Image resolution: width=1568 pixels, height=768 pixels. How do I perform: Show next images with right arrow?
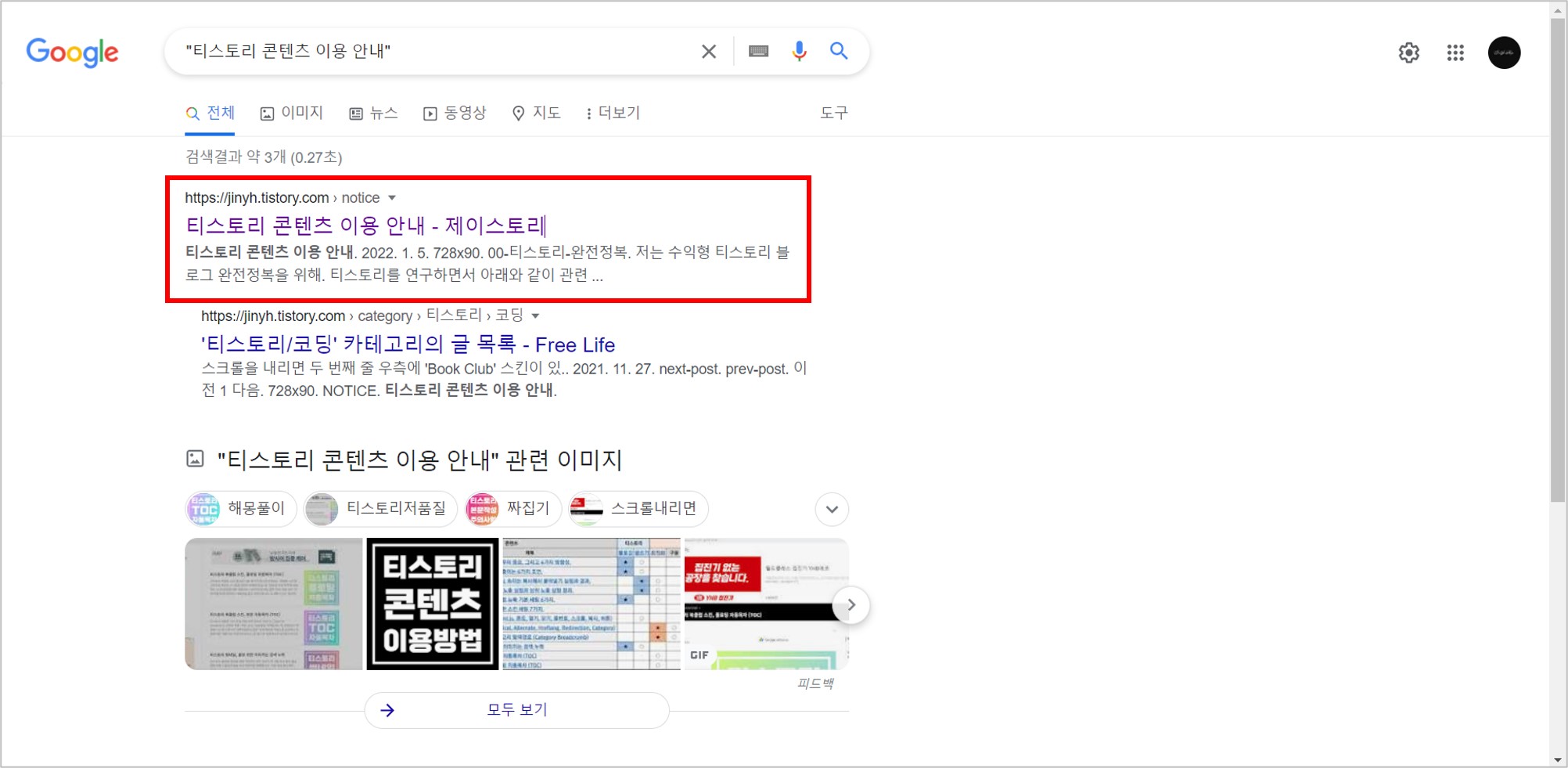(x=851, y=605)
